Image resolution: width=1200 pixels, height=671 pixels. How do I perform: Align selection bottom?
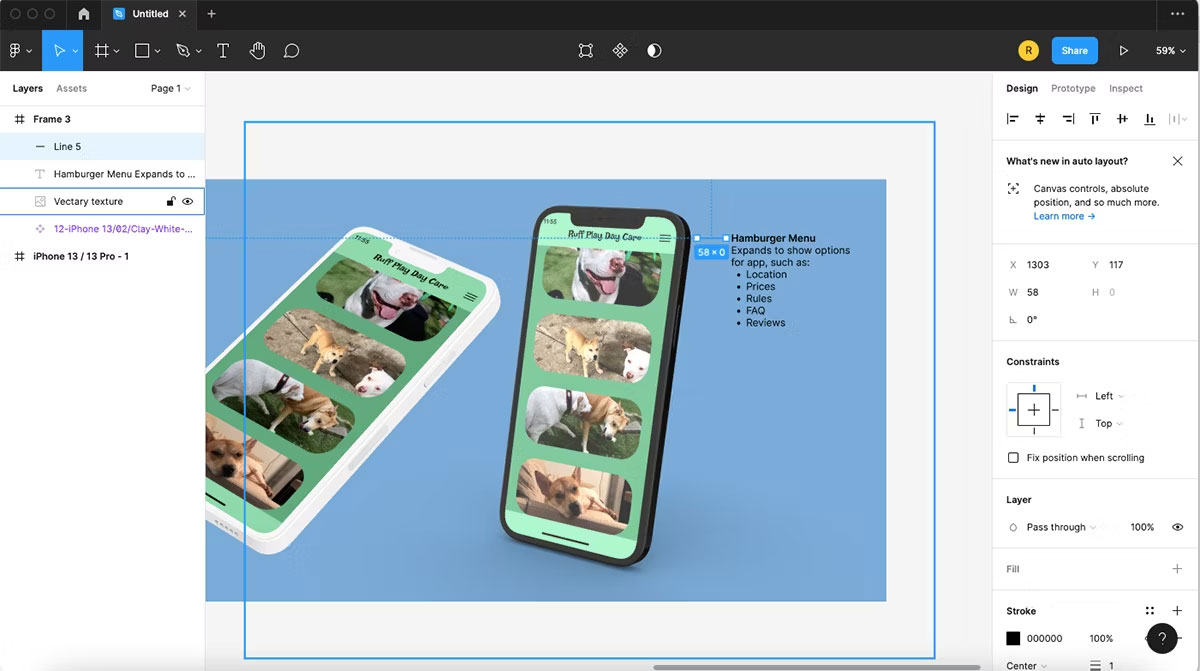(x=1150, y=119)
